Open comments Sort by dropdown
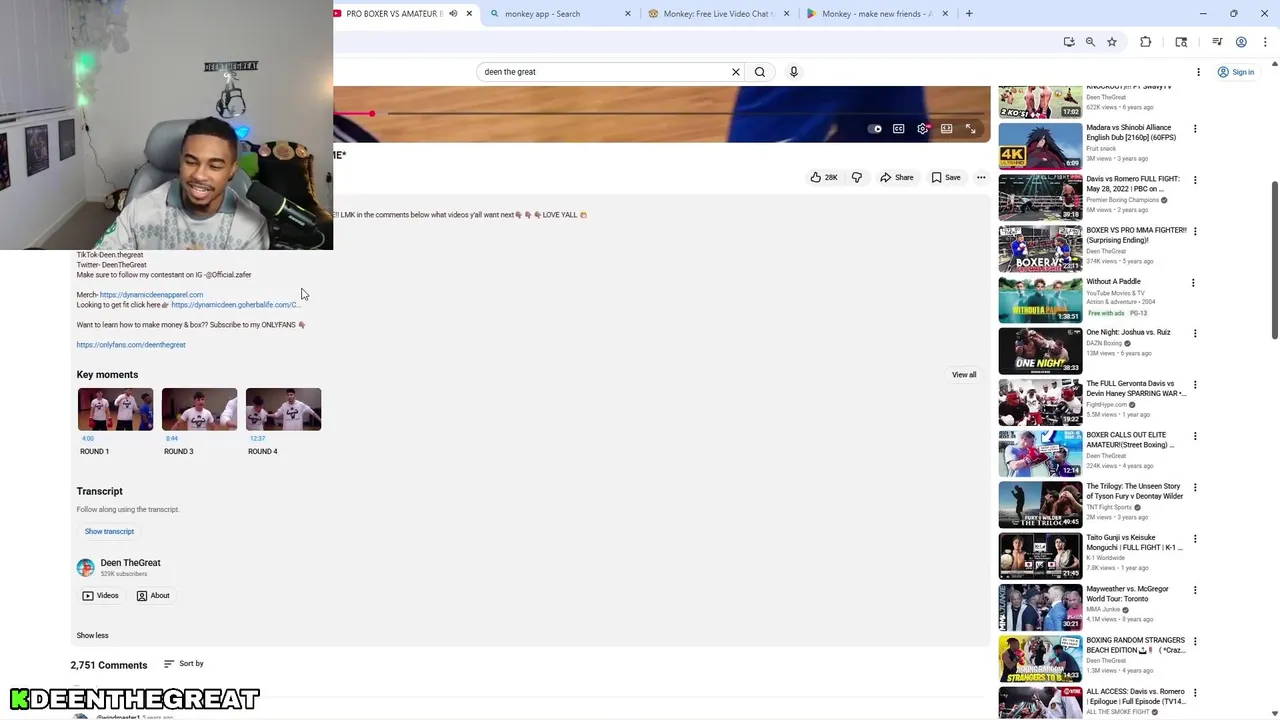 point(183,664)
